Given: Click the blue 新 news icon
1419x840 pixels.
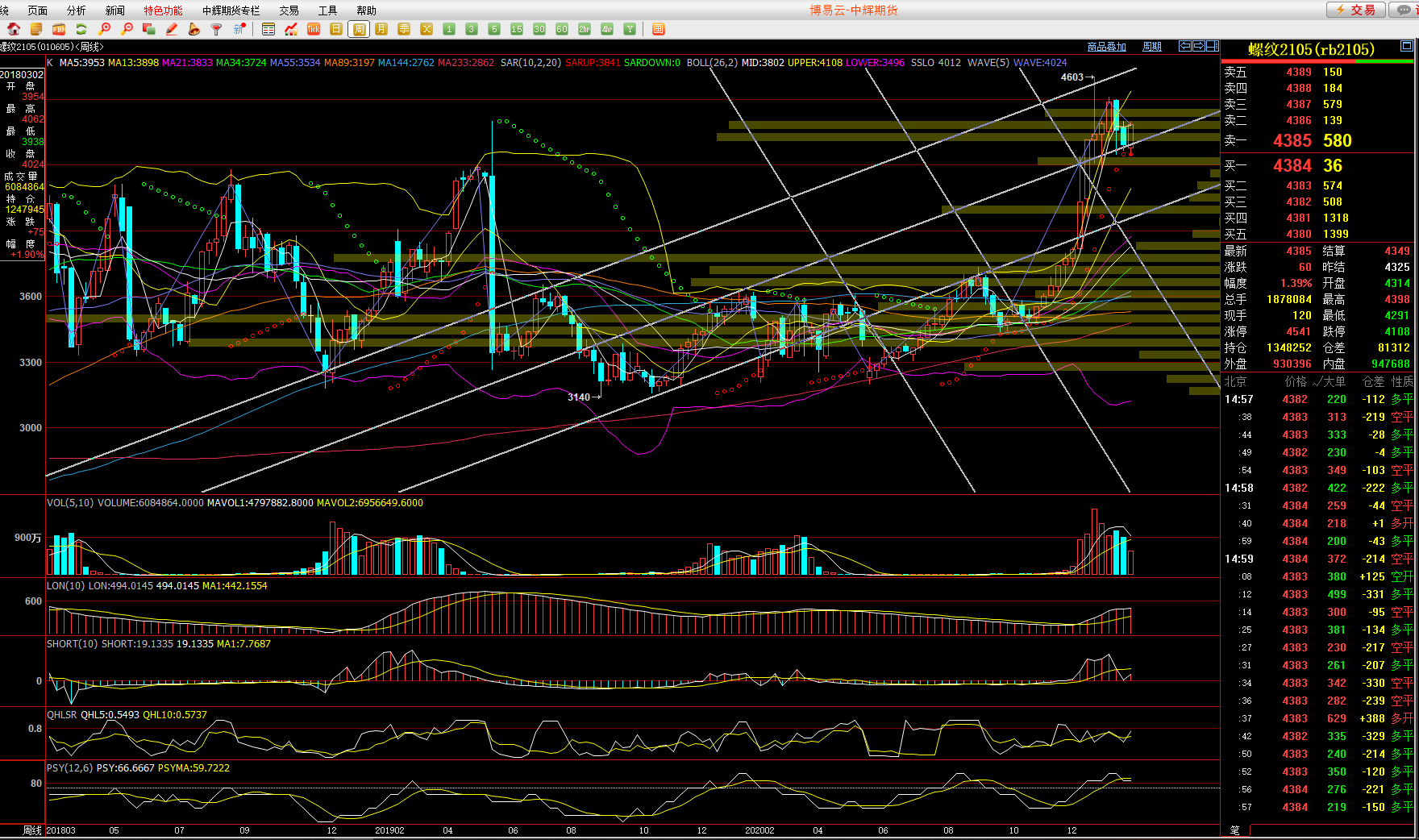Looking at the screenshot, I should point(239,29).
